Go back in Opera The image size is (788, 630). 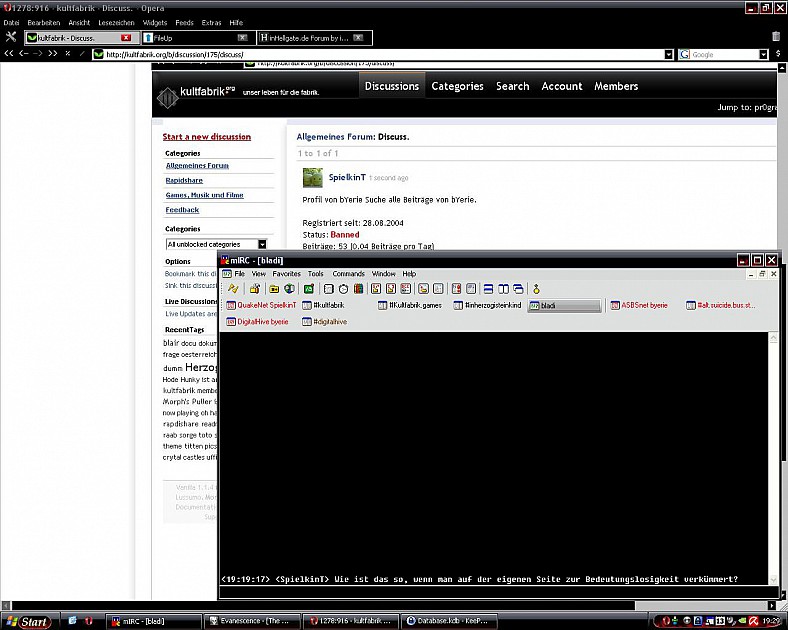tap(24, 54)
